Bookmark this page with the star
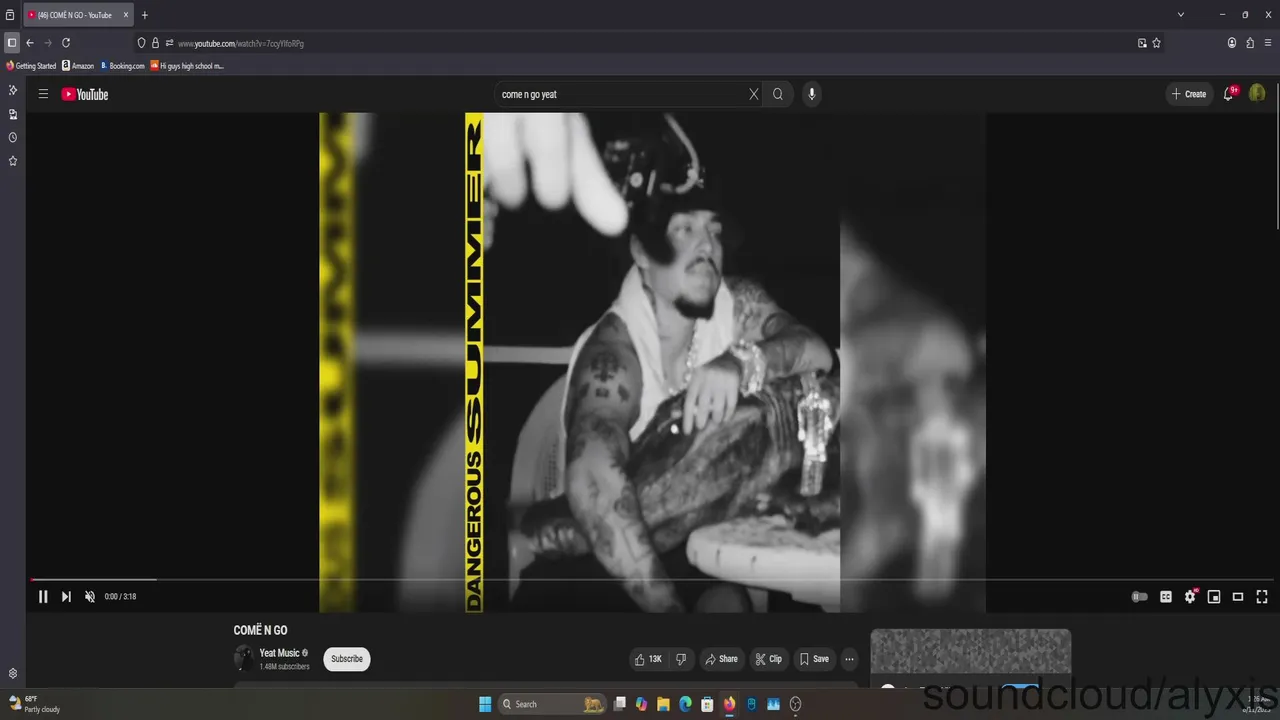1280x720 pixels. 1157,43
